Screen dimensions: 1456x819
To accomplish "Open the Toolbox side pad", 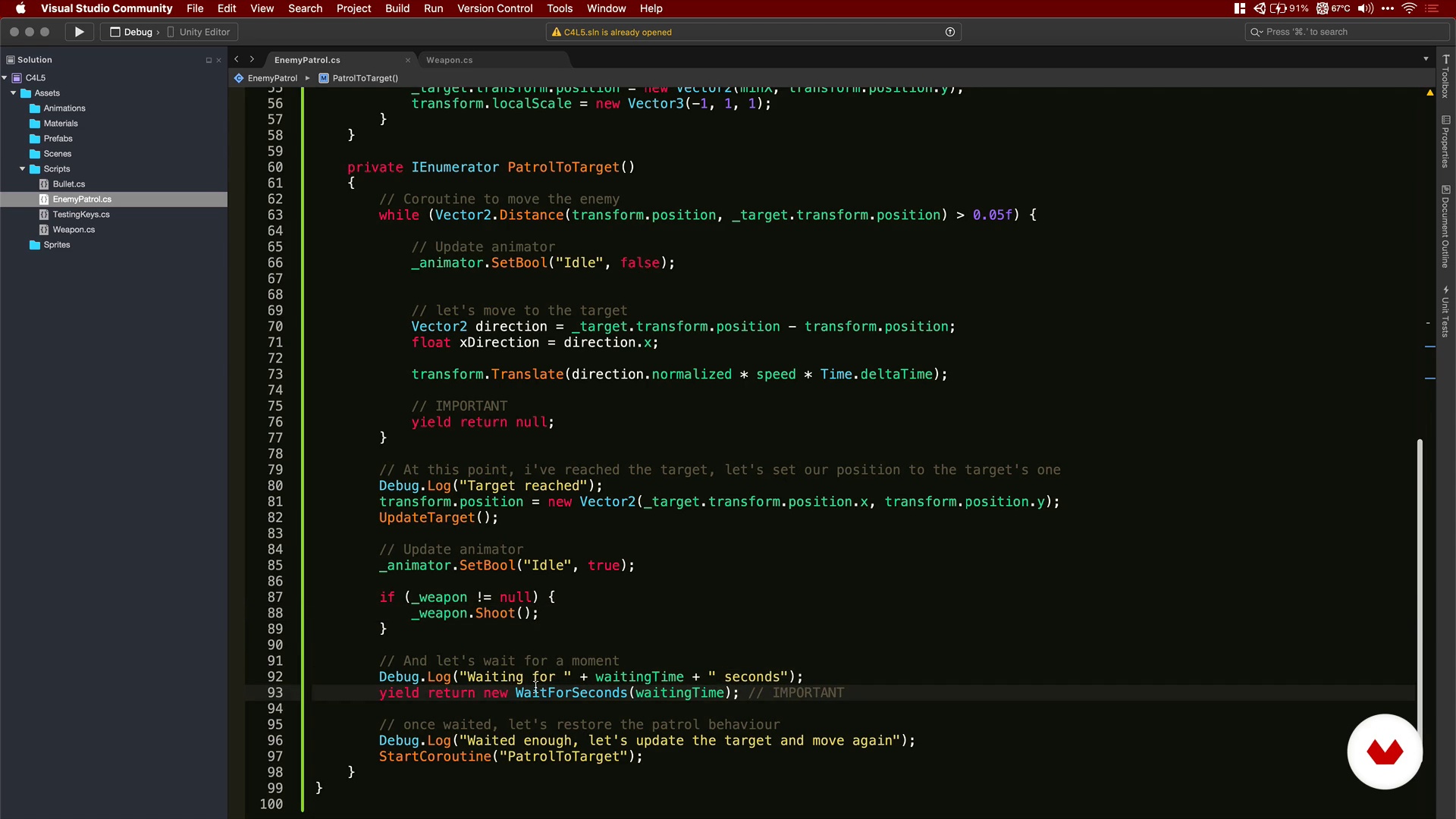I will click(x=1445, y=77).
